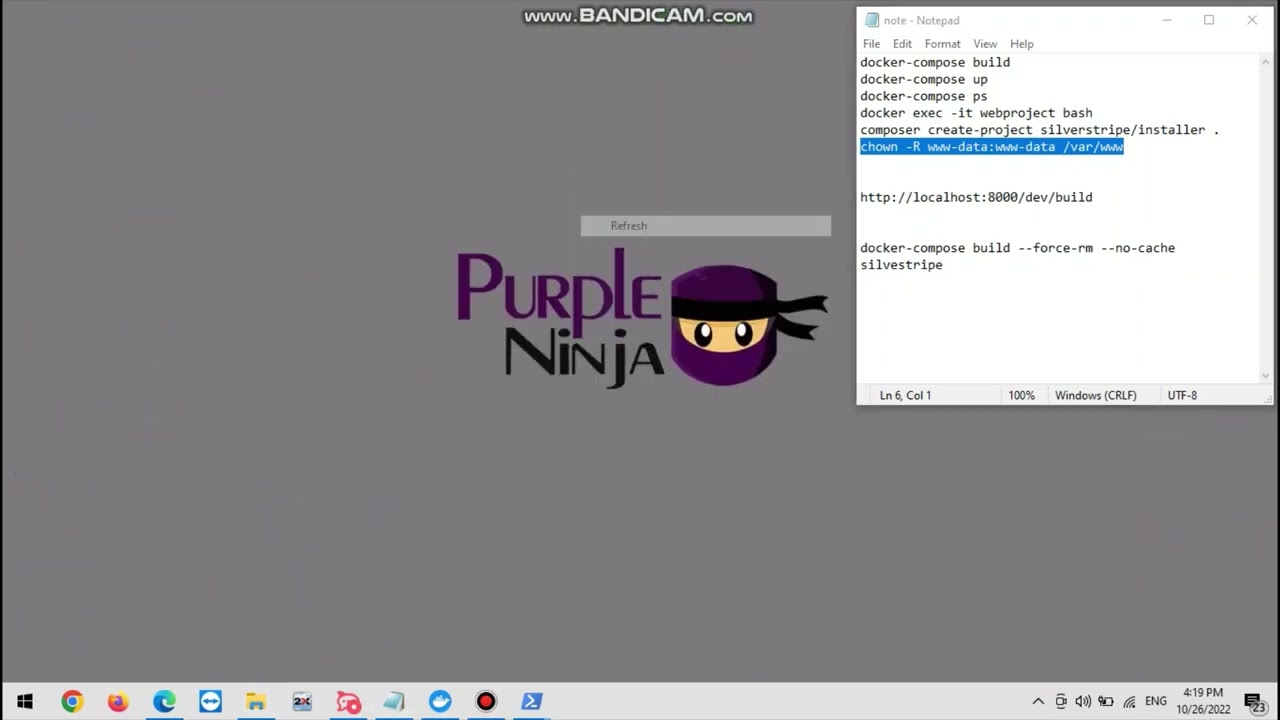This screenshot has width=1280, height=720.
Task: Open File Explorer from the taskbar
Action: tap(256, 702)
